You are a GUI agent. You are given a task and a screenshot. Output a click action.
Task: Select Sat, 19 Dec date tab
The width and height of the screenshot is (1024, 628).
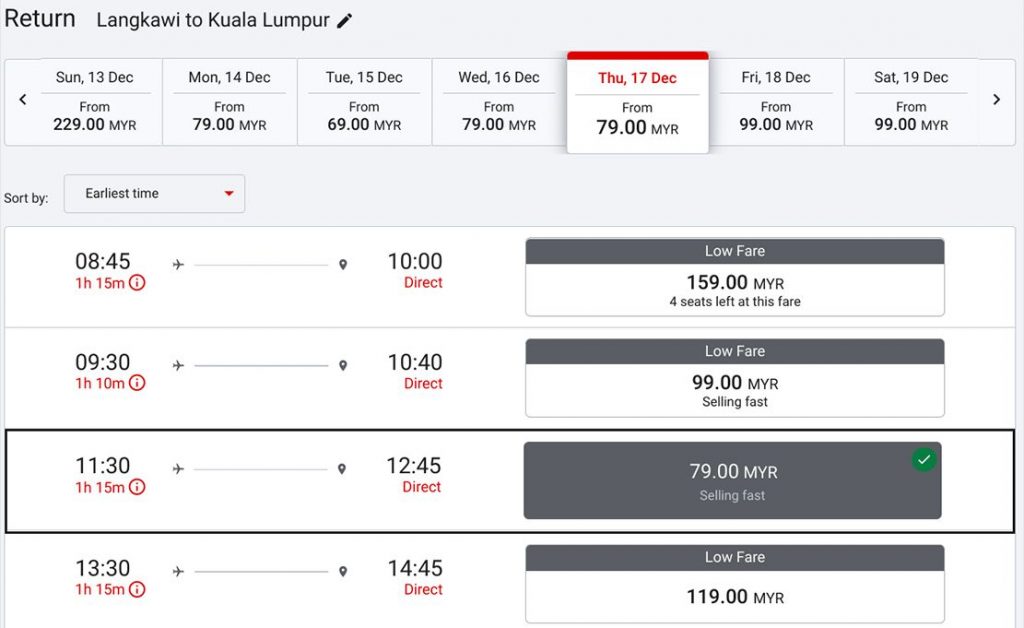[911, 102]
